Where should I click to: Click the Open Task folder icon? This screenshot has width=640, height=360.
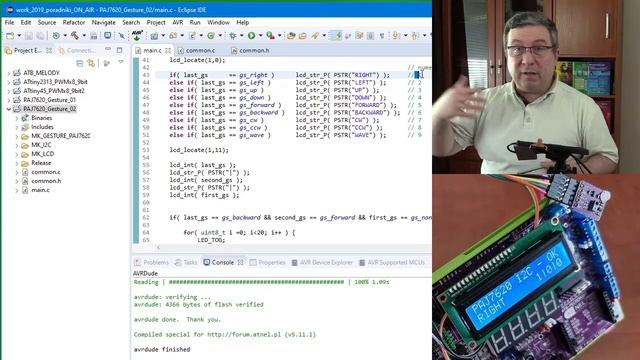(x=302, y=36)
